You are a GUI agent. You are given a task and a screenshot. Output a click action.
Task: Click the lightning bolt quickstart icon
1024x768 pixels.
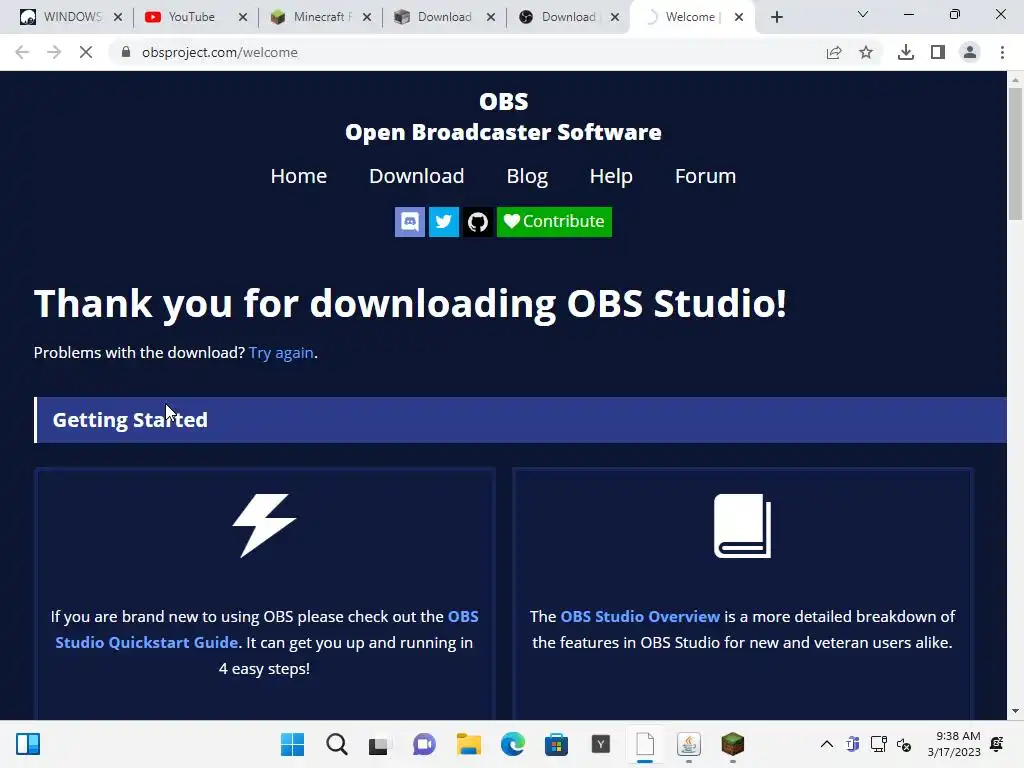click(x=264, y=526)
